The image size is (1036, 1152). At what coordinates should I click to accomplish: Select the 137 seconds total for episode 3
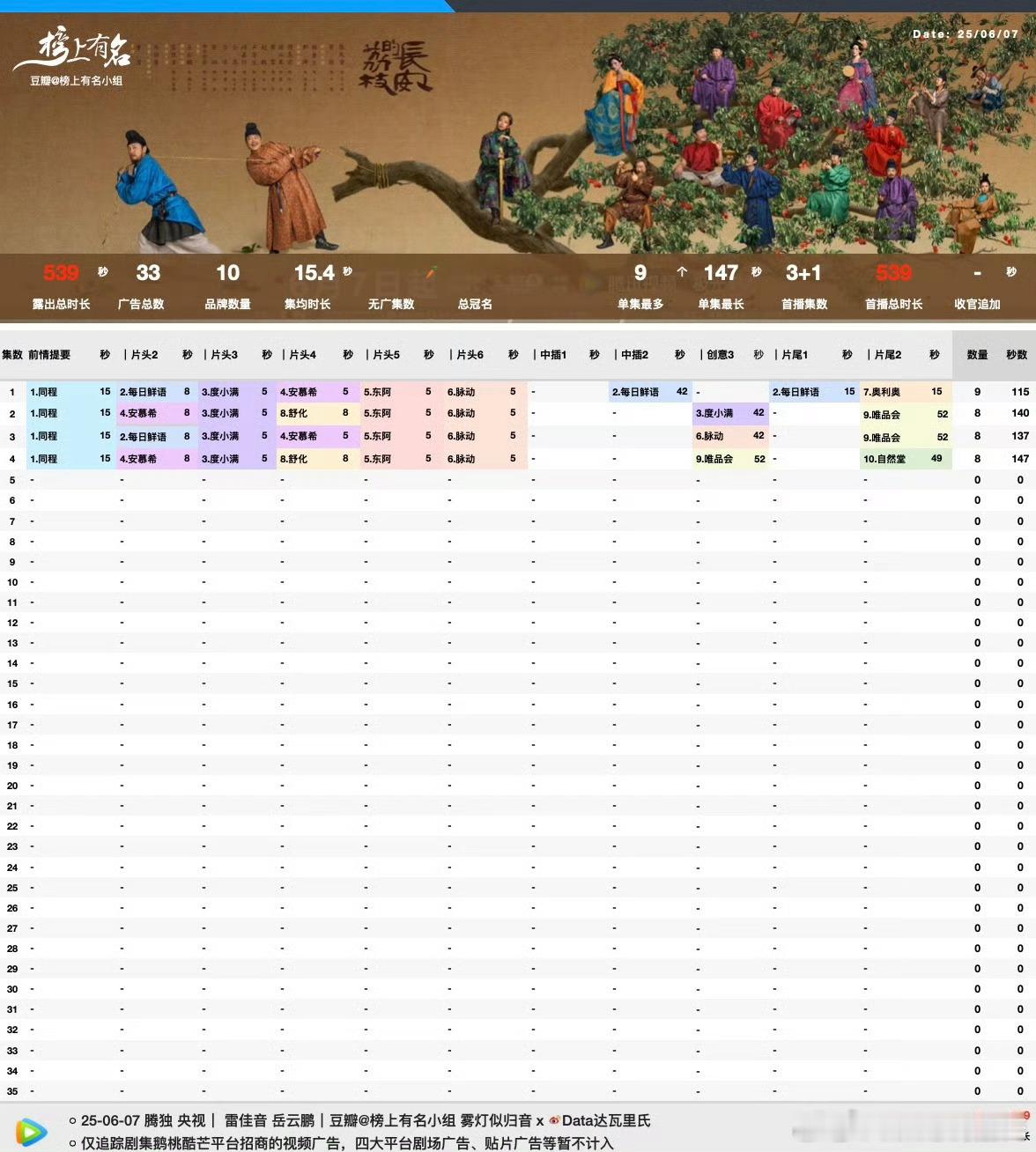pyautogui.click(x=1020, y=436)
